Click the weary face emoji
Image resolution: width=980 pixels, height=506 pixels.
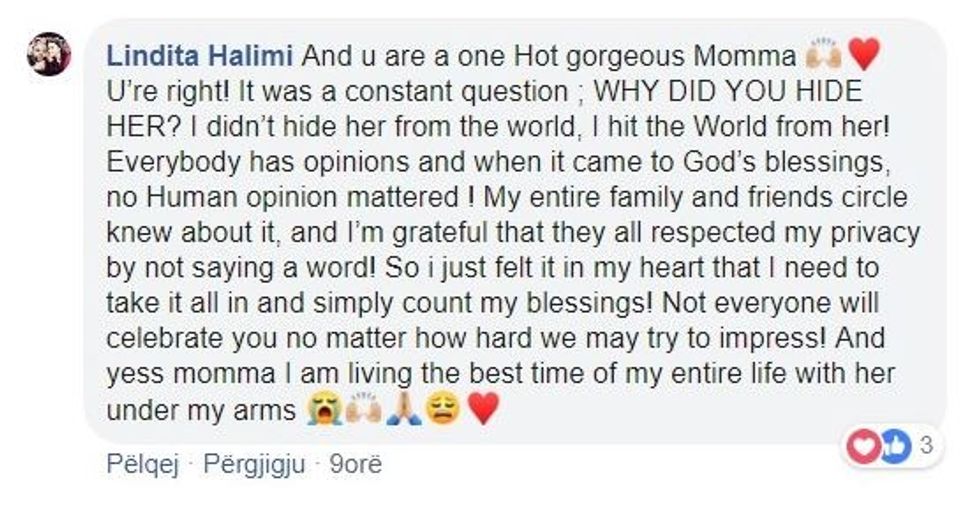[442, 411]
